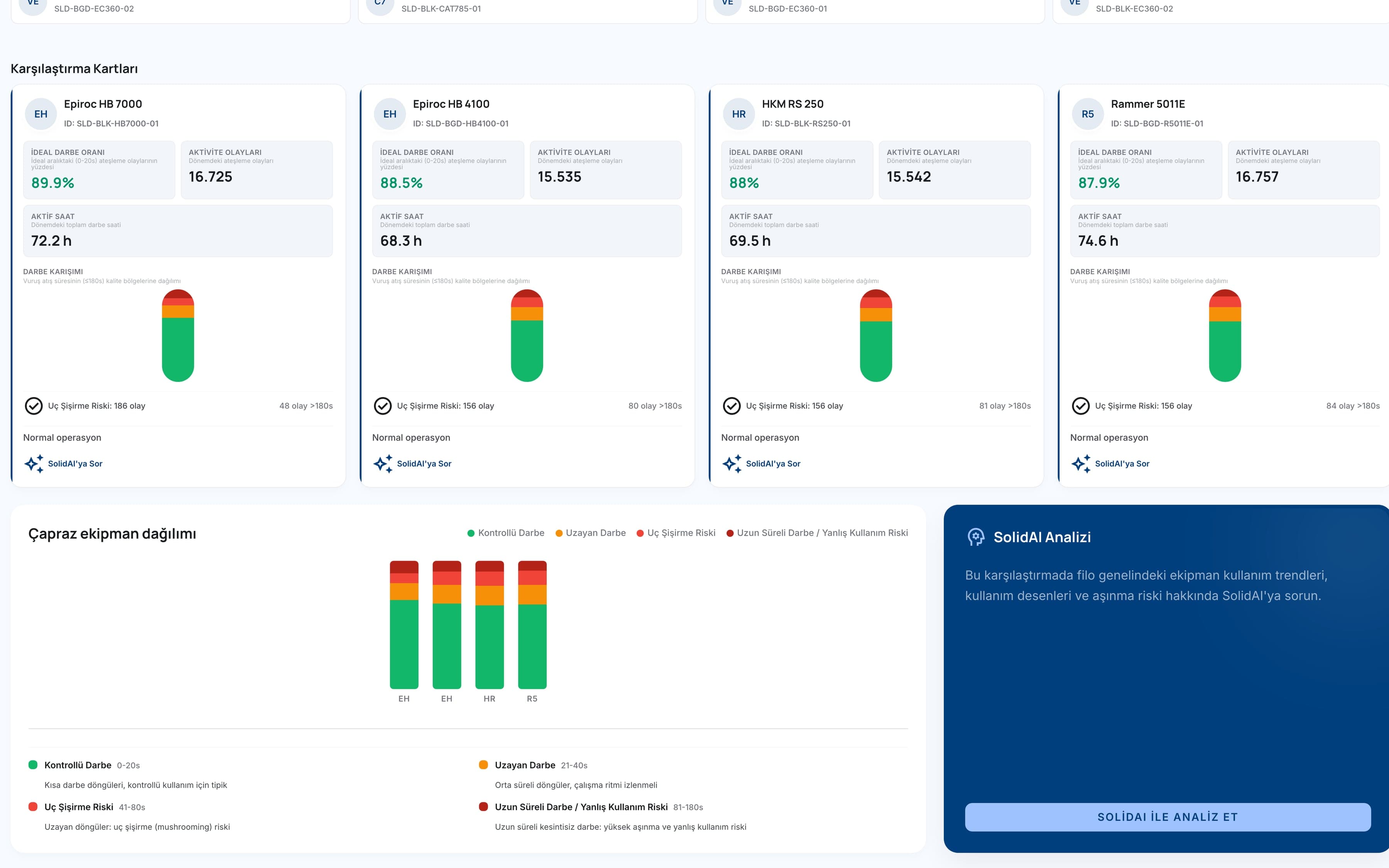Click the first EH stacked bar in chart

tap(404, 625)
